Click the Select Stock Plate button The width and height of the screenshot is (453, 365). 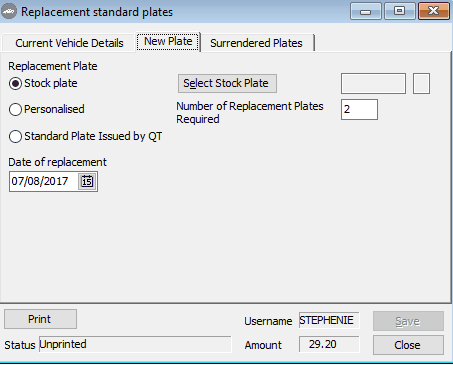click(227, 83)
